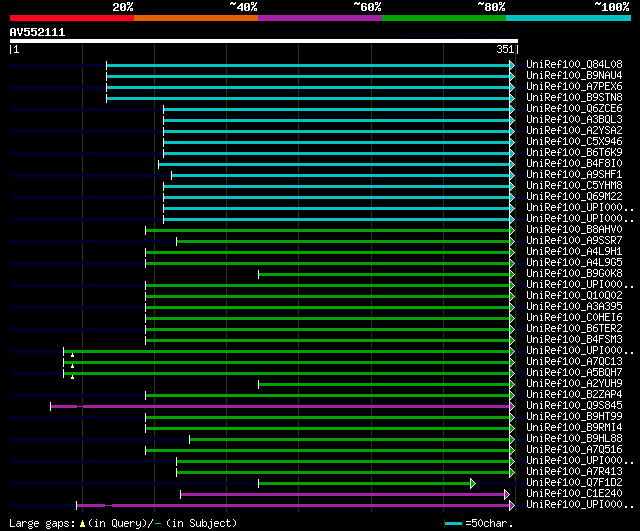Open the UniRef100_A3BQL3 hit
The width and height of the screenshot is (640, 531).
(574, 120)
